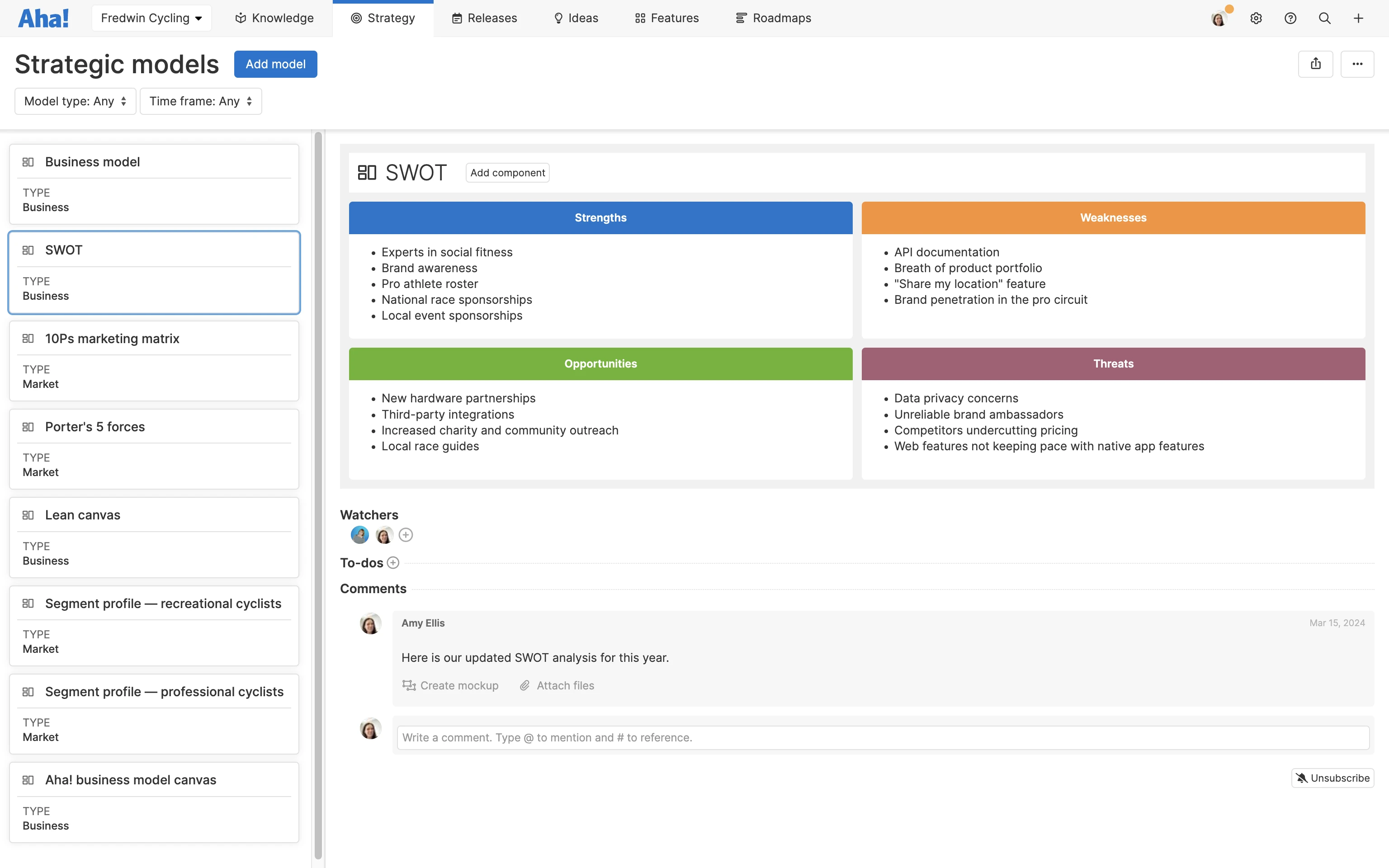Viewport: 1389px width, 868px height.
Task: Switch to the Releases tab
Action: (484, 19)
